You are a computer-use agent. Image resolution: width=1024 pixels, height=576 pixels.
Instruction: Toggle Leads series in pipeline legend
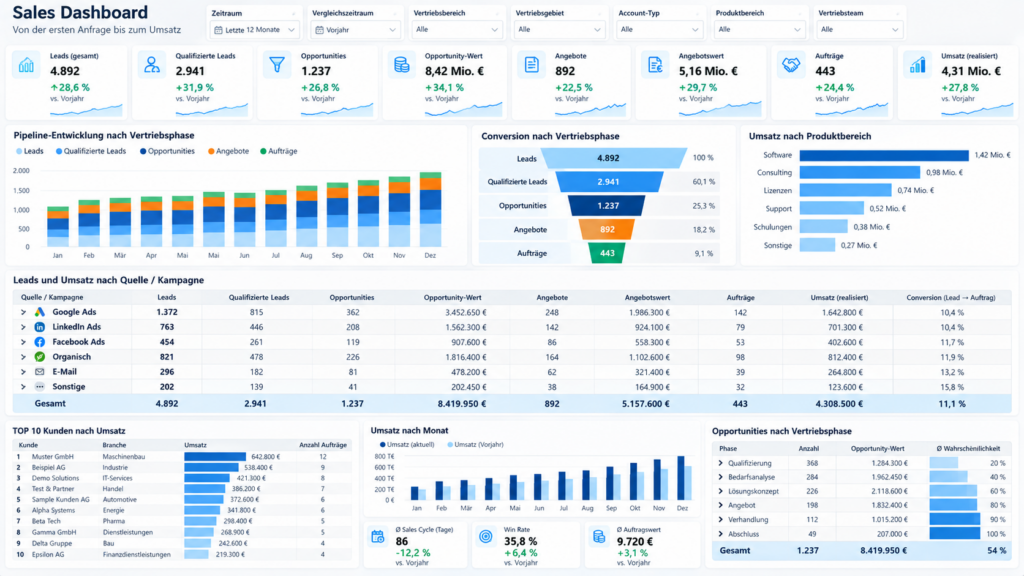pos(30,152)
